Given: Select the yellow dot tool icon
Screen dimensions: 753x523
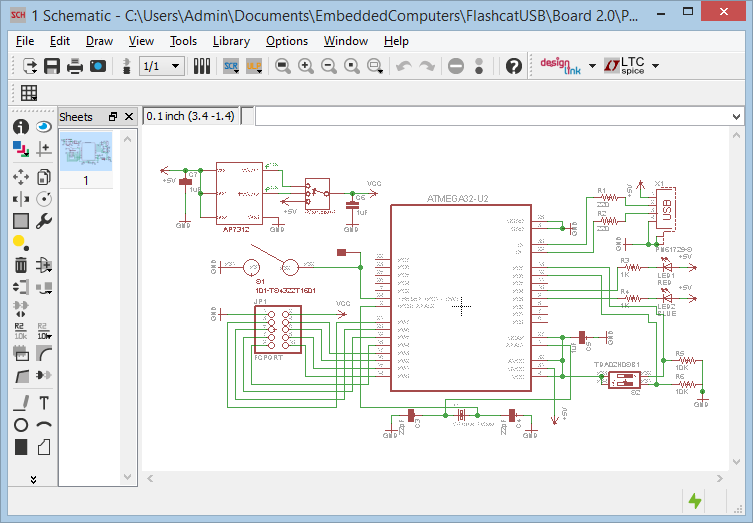Looking at the screenshot, I should 20,243.
